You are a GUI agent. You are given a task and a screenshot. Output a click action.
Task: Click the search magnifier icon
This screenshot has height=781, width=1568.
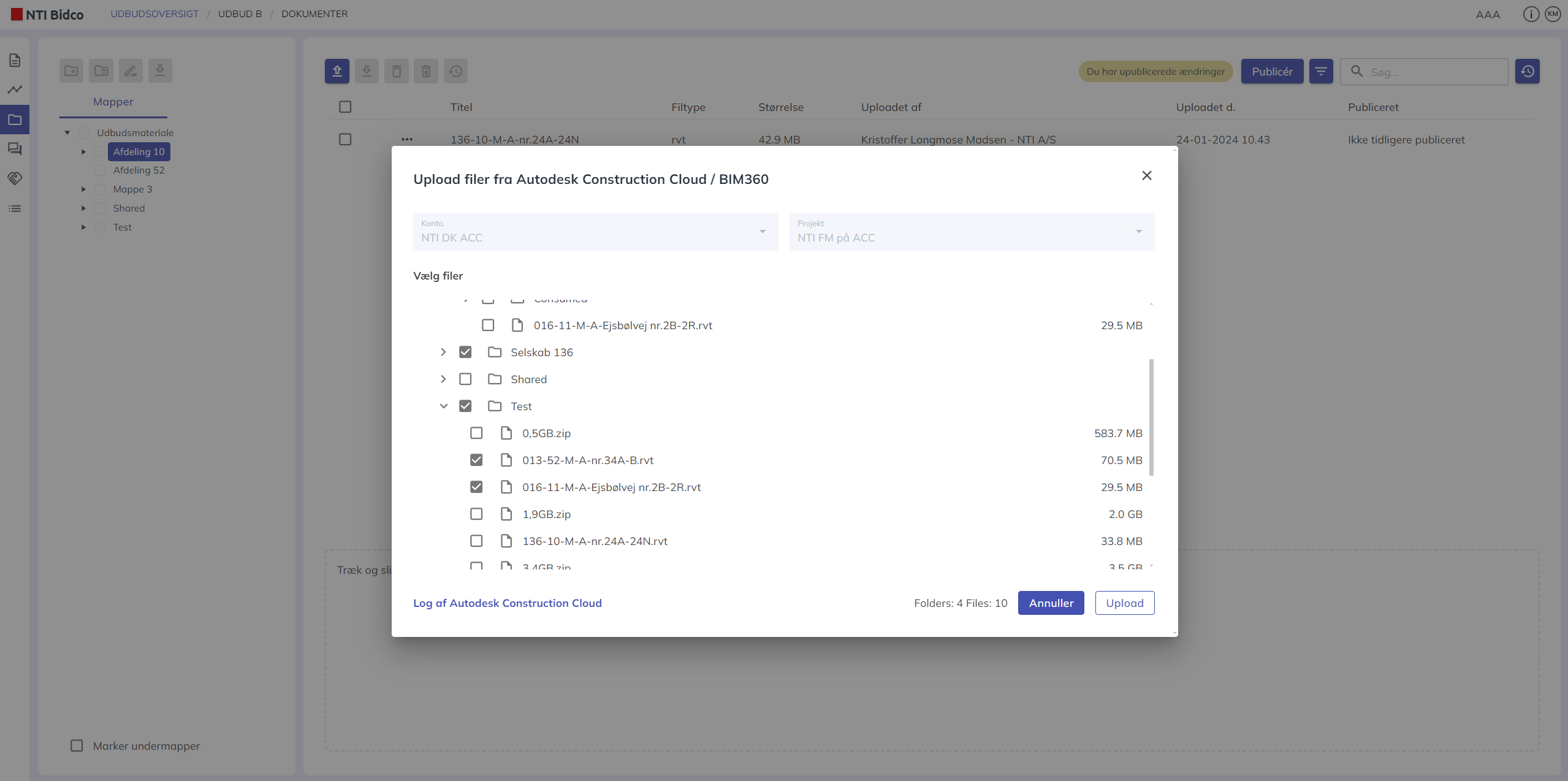pos(1357,71)
